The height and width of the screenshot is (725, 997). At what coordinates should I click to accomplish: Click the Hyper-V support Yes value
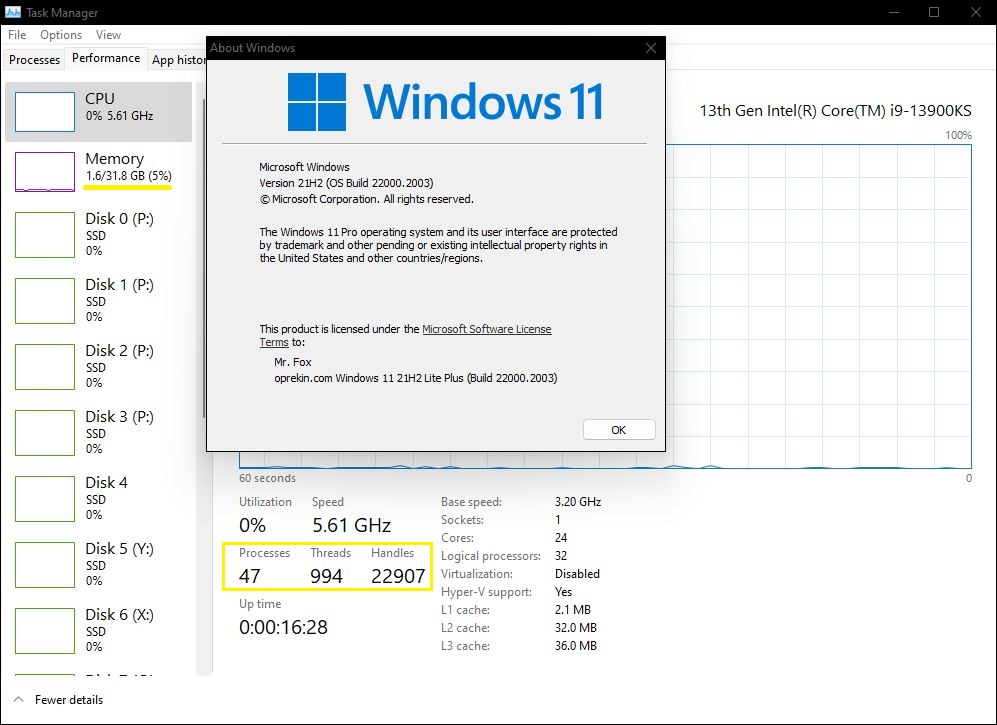(x=563, y=592)
